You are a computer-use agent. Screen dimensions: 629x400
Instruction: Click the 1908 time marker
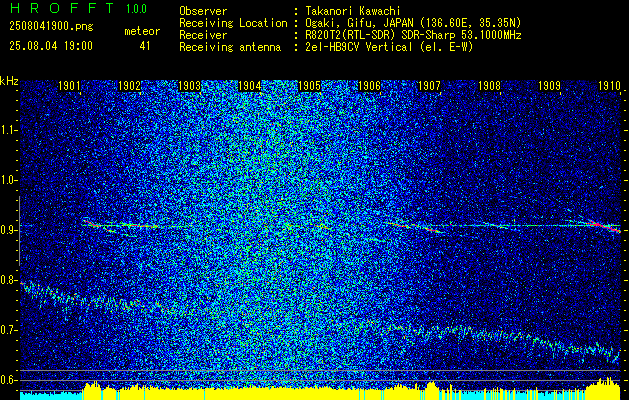coord(489,85)
